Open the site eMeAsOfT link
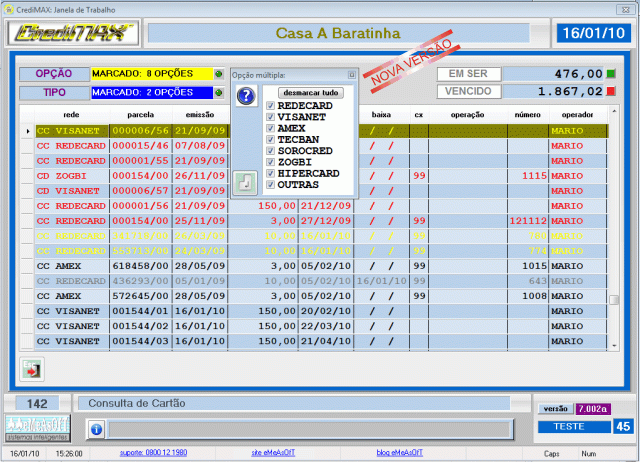 click(x=272, y=453)
